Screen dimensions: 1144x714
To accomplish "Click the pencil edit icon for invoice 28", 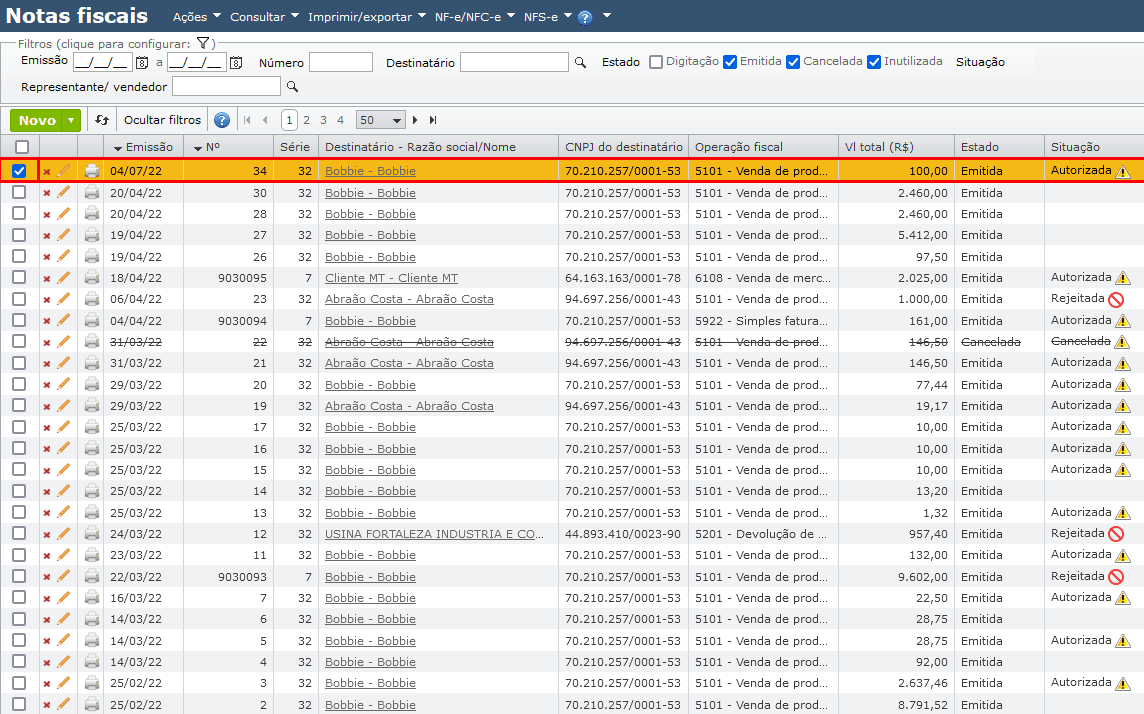I will point(64,214).
